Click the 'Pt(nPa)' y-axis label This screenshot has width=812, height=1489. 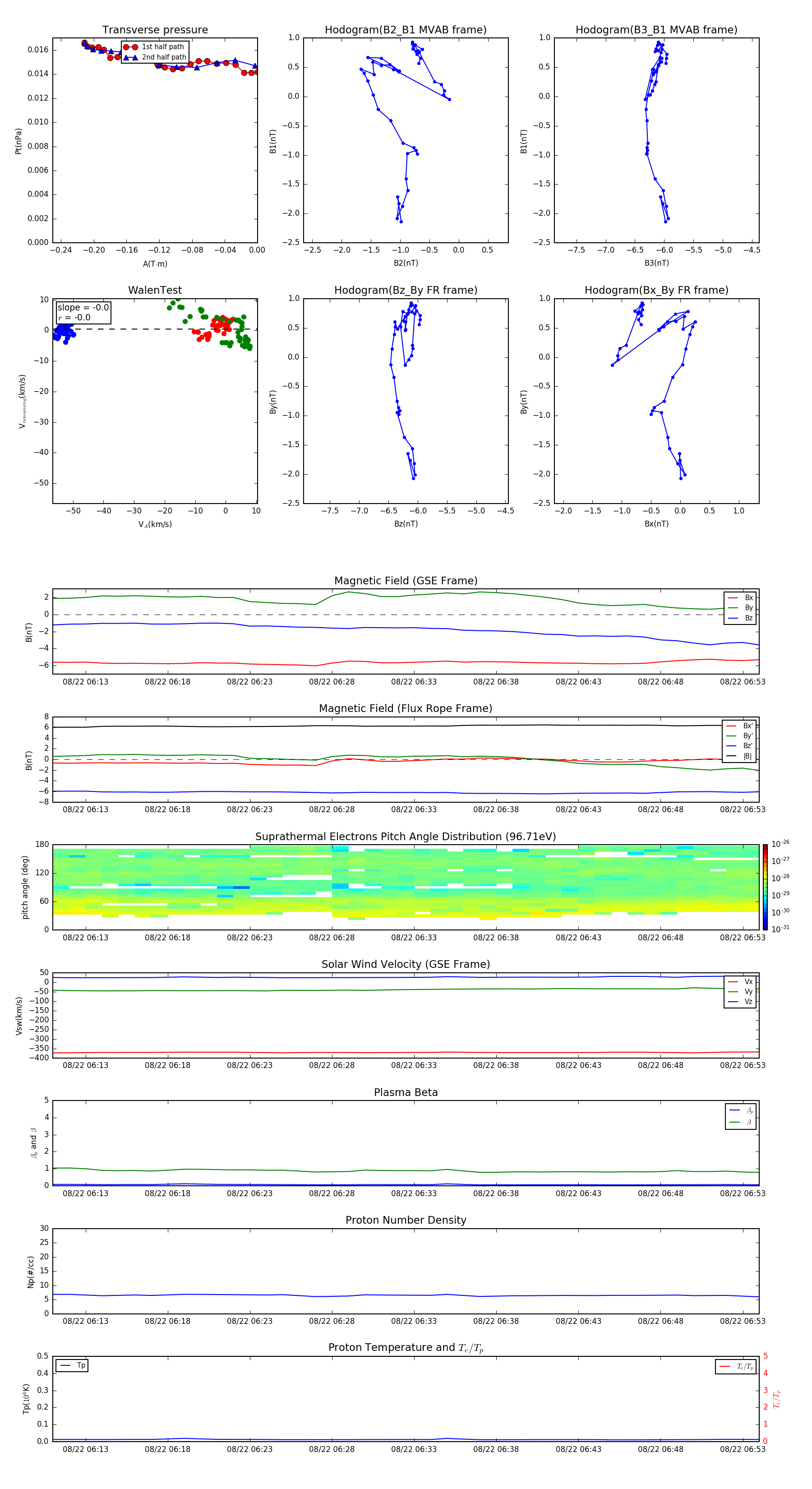pyautogui.click(x=18, y=140)
